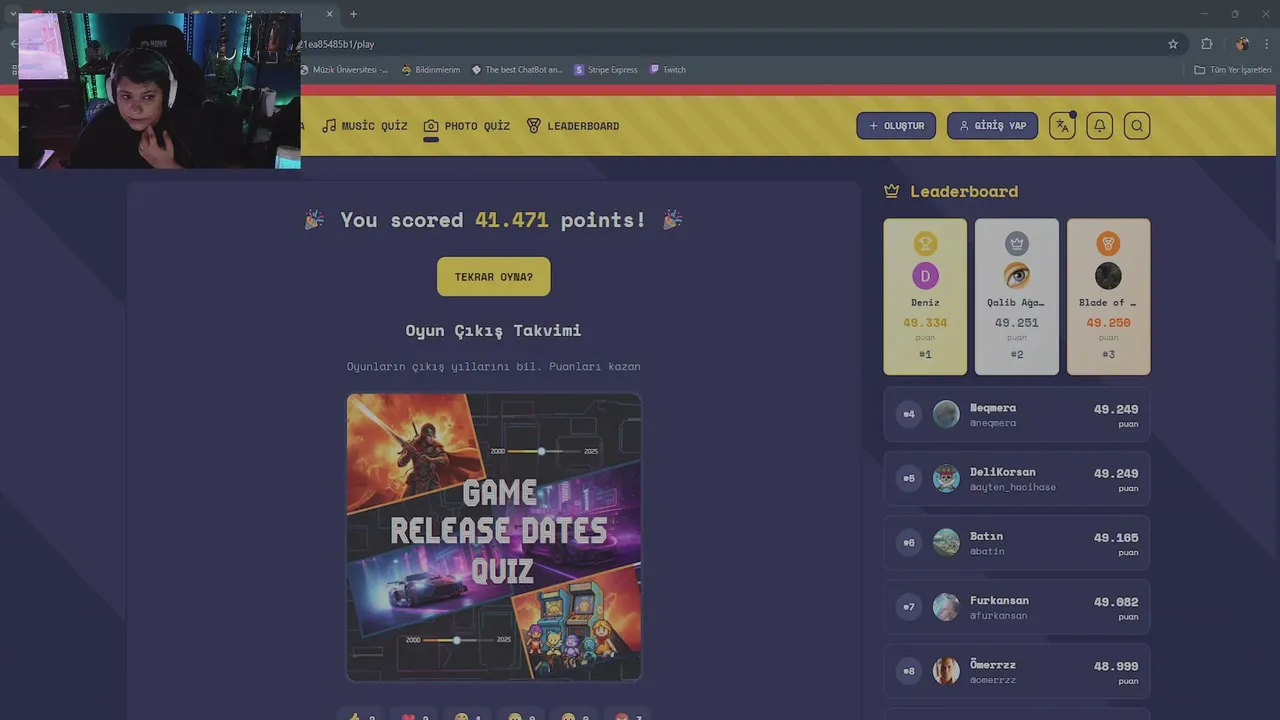Click the Oluştur create button
Viewport: 1280px width, 720px height.
(896, 126)
